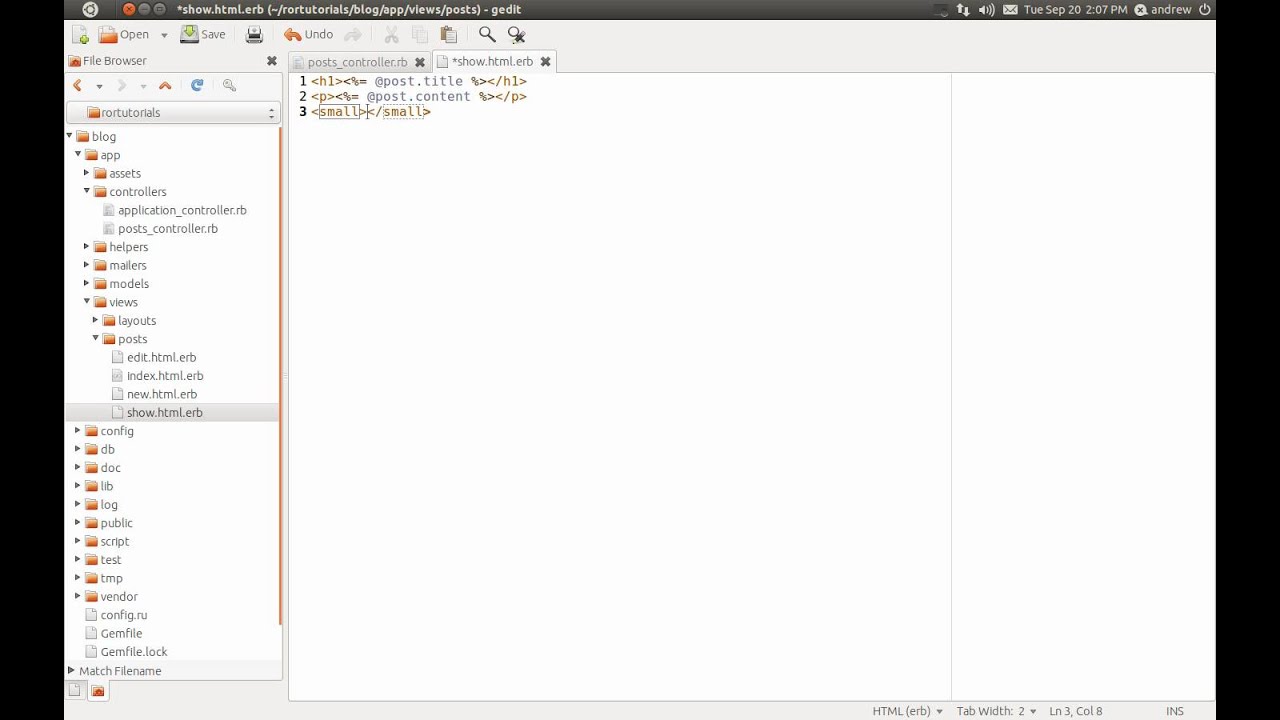
Task: Click the Cut scissors icon
Action: click(391, 34)
